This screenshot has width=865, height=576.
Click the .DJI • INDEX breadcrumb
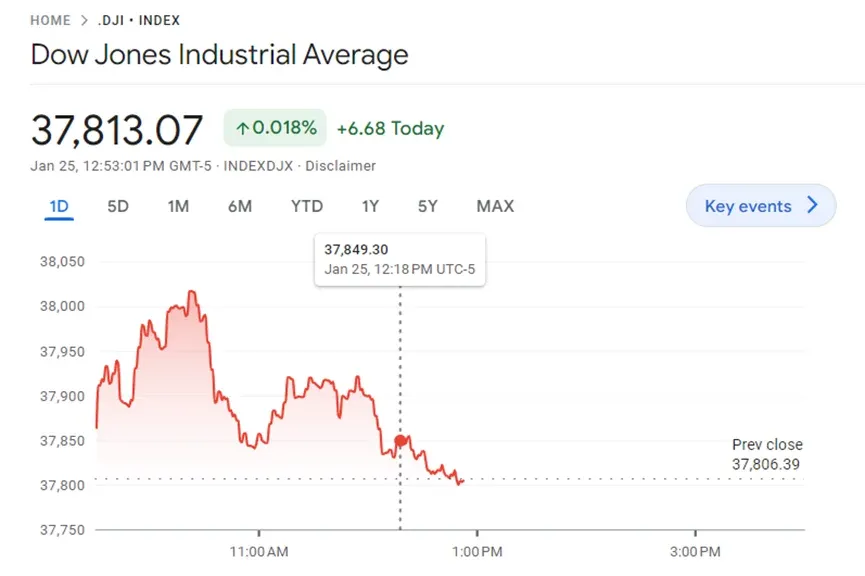(x=138, y=20)
